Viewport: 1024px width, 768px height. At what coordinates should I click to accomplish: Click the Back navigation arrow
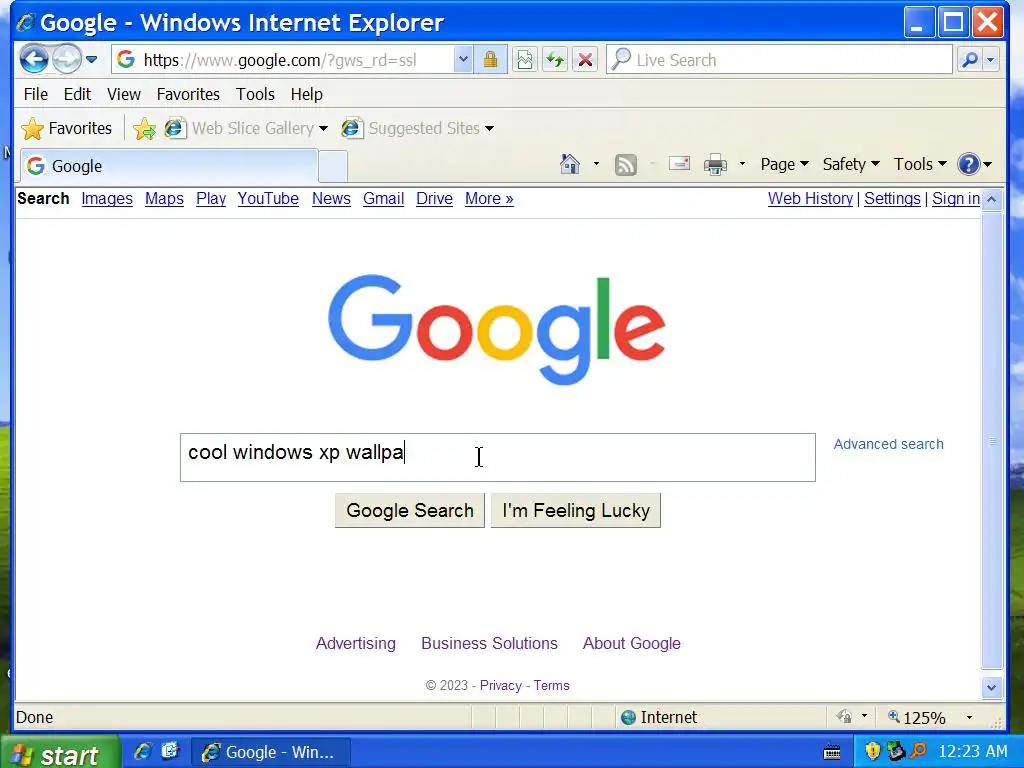point(34,60)
